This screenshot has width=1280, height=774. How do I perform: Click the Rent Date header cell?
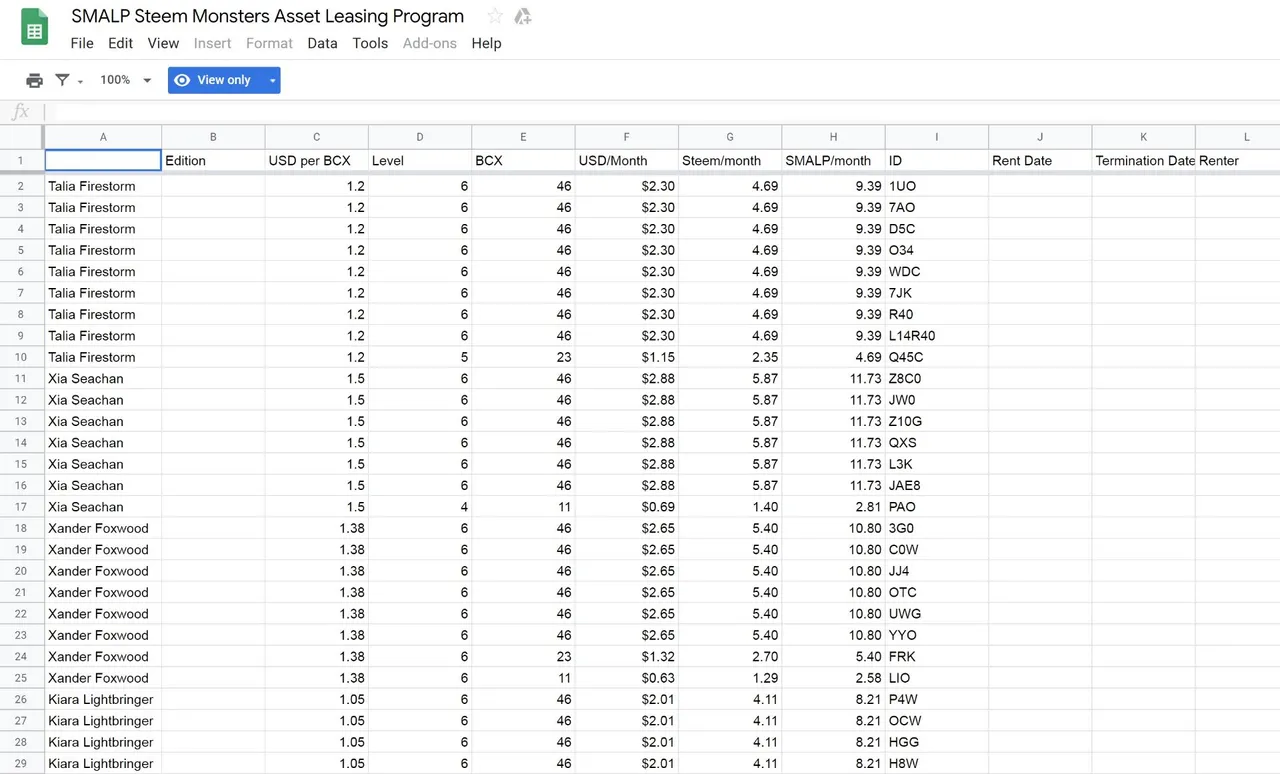click(1040, 160)
